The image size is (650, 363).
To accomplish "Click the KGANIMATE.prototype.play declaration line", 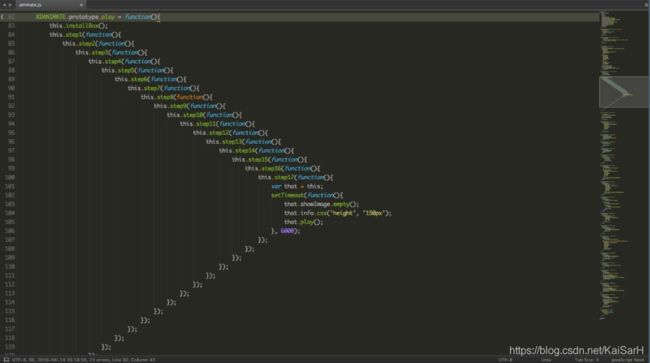I will 98,17.
